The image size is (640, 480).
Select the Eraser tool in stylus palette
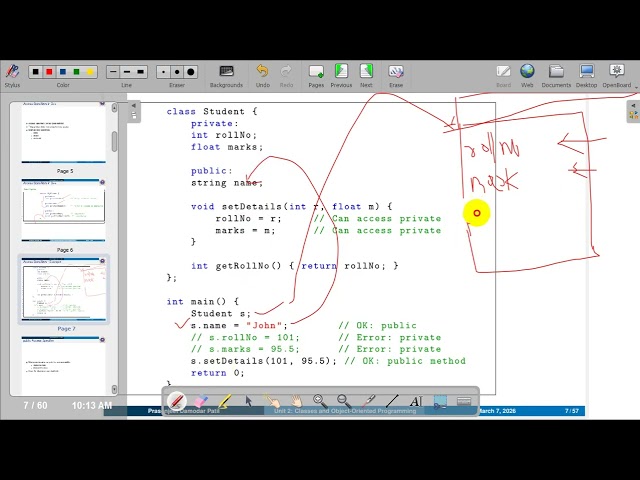click(x=200, y=401)
